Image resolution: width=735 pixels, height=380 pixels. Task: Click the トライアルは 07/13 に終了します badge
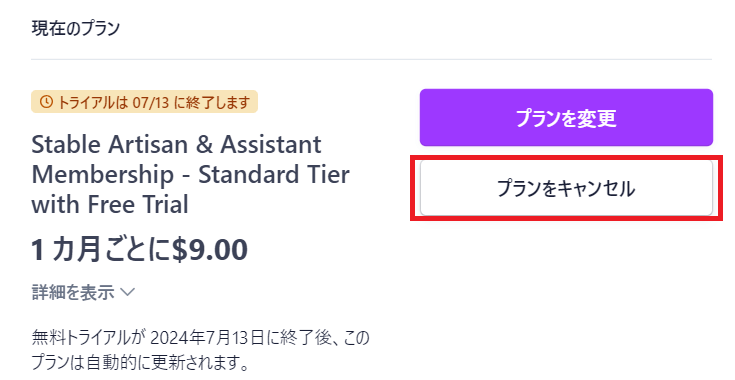click(x=144, y=102)
